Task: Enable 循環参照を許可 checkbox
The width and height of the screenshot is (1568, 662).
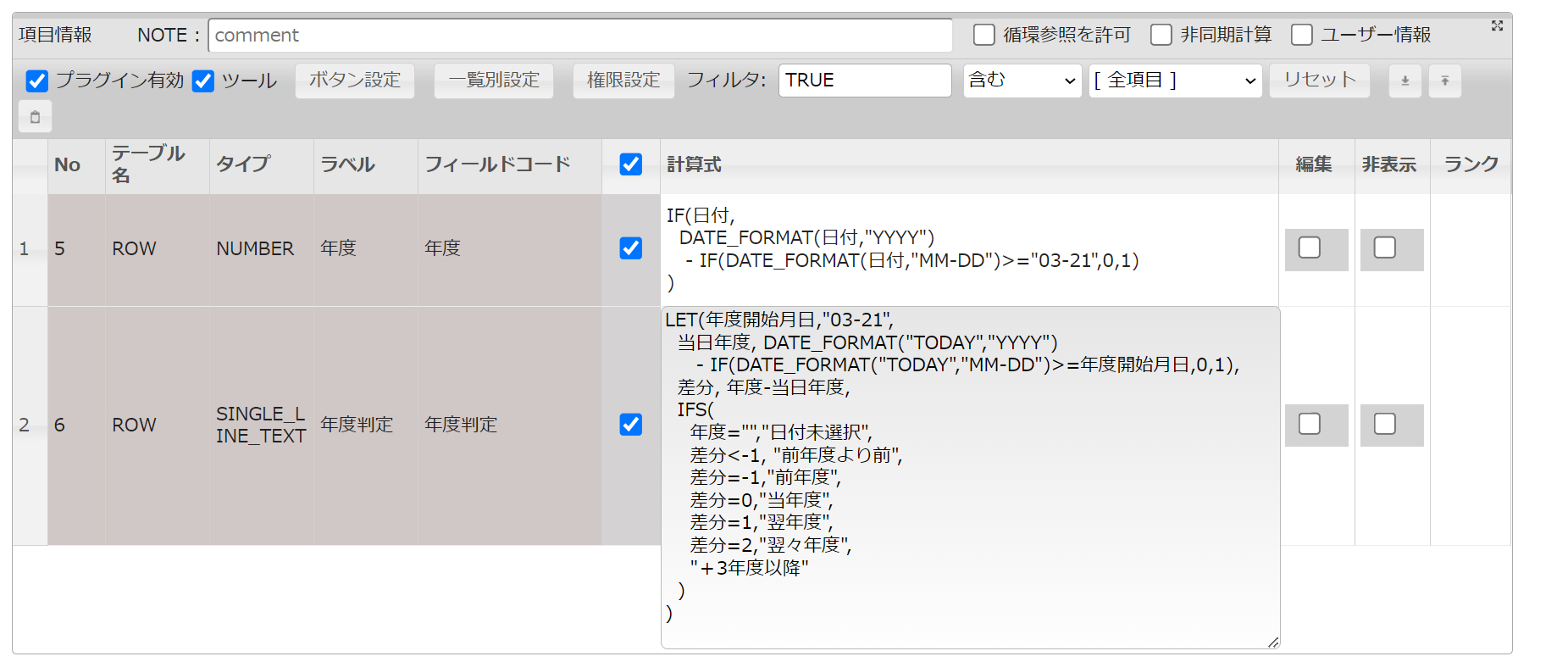Action: pyautogui.click(x=983, y=35)
